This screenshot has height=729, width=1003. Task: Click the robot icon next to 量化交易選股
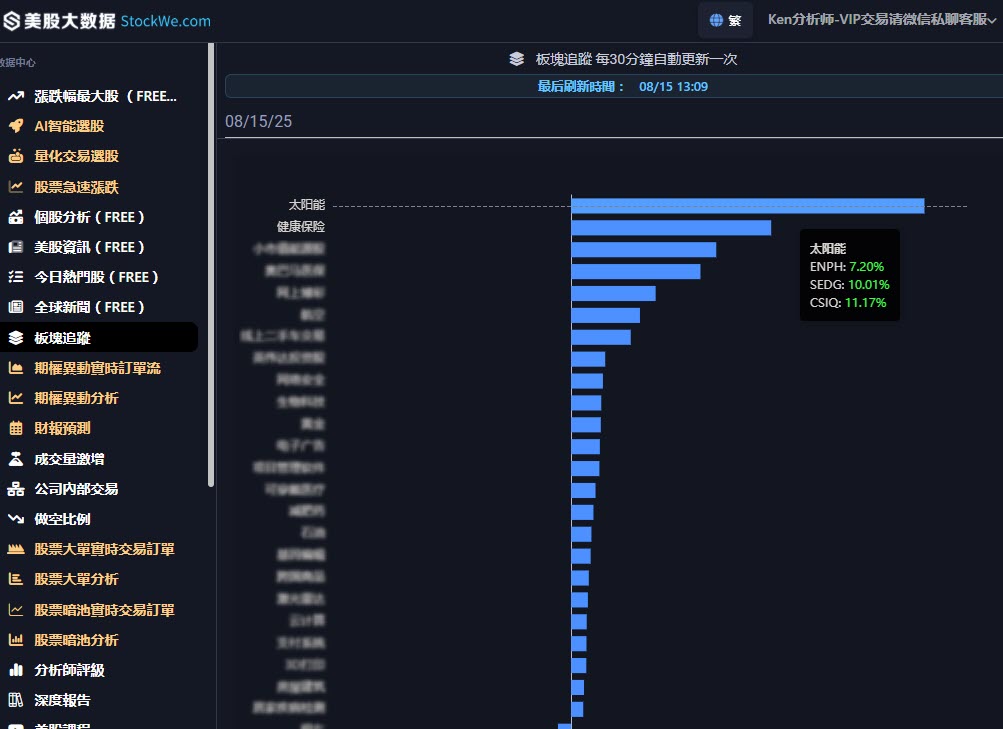point(16,156)
